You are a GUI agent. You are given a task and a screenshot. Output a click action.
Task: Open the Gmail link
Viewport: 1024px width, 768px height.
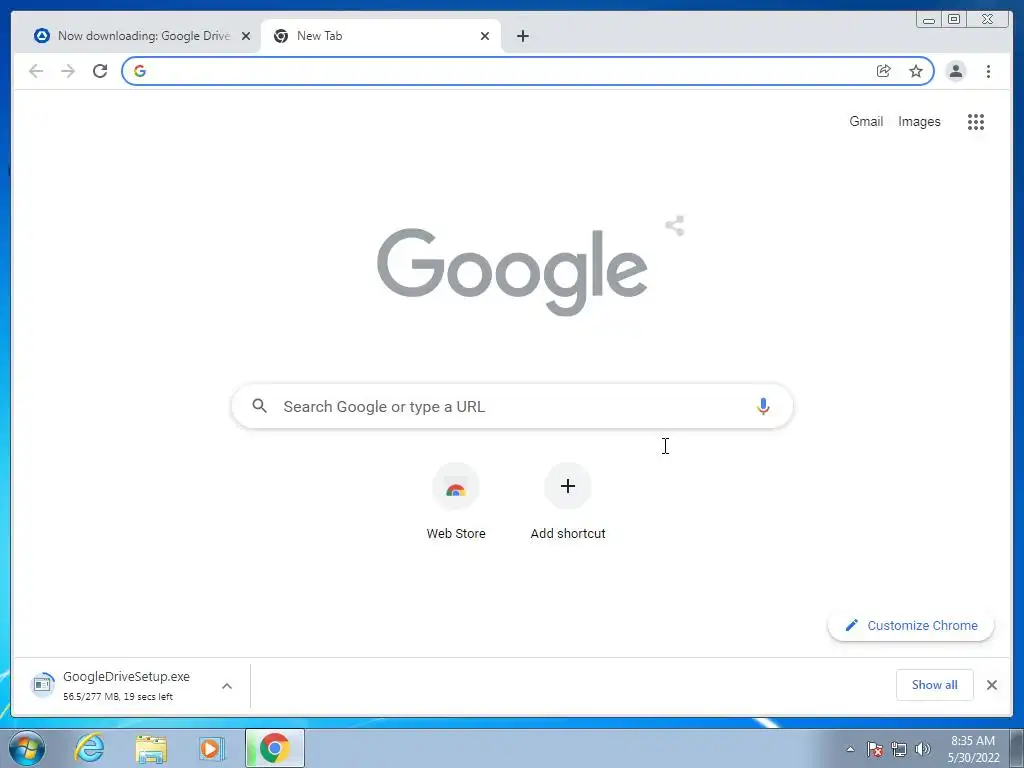click(866, 121)
